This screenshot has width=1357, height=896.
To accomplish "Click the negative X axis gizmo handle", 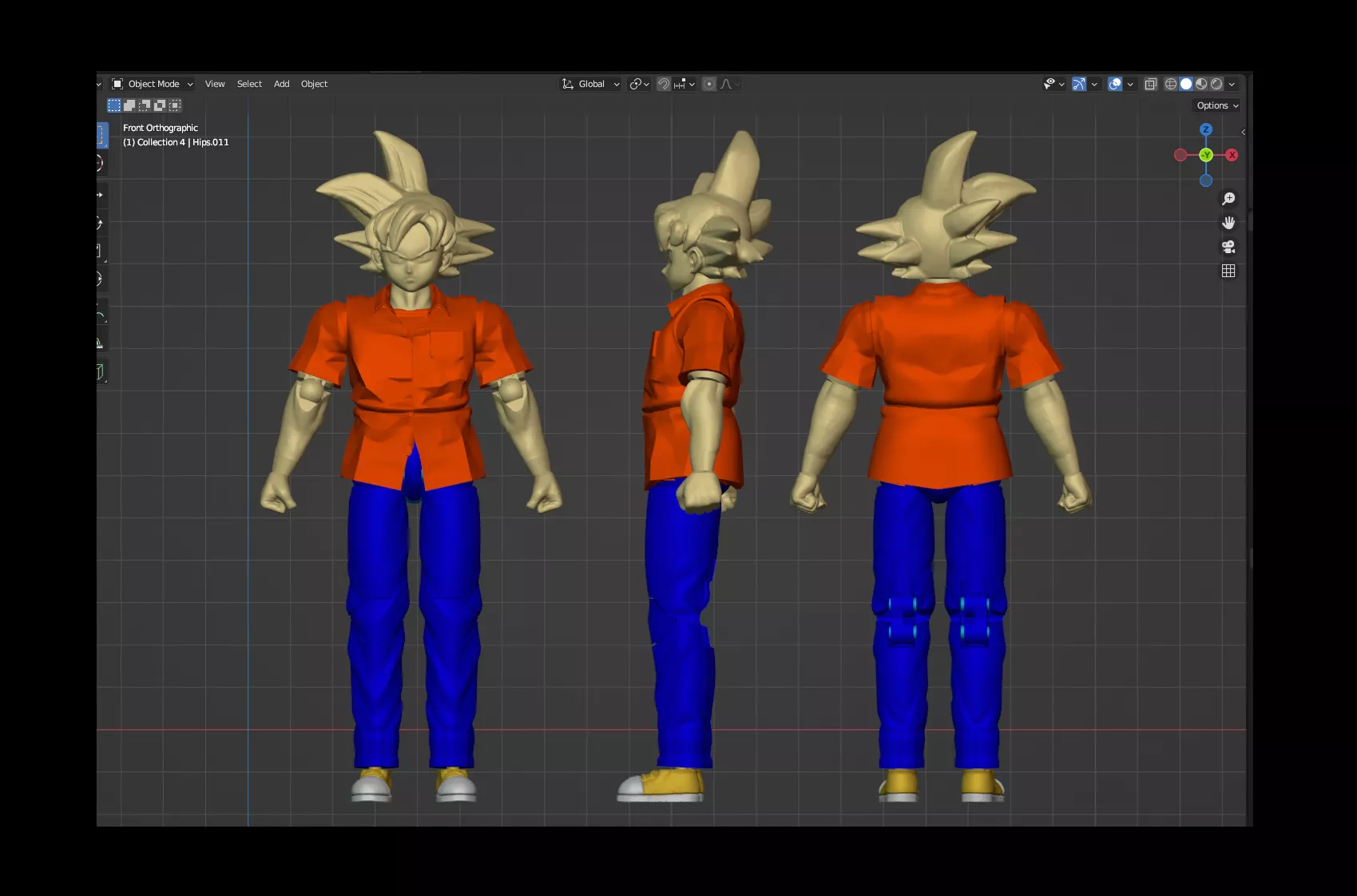I will point(1180,155).
